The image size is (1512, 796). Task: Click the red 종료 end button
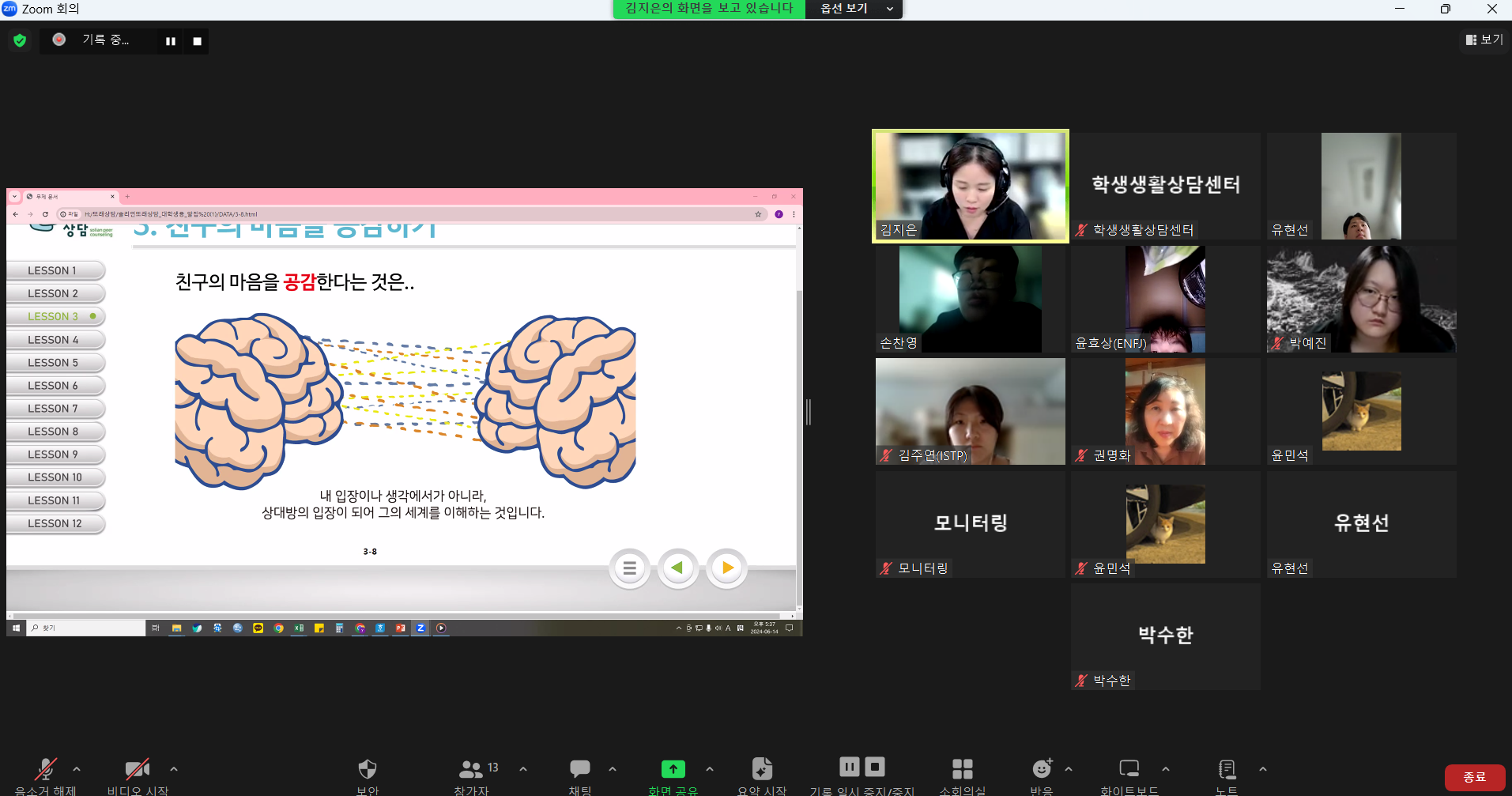[x=1473, y=775]
